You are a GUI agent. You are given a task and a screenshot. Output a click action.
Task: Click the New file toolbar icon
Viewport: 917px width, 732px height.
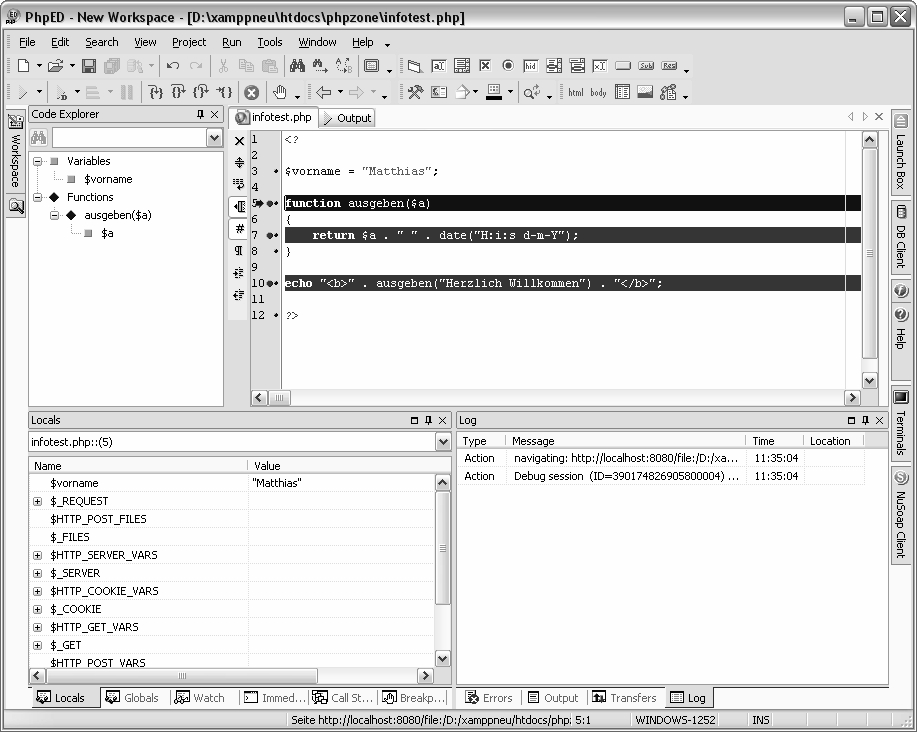point(24,66)
